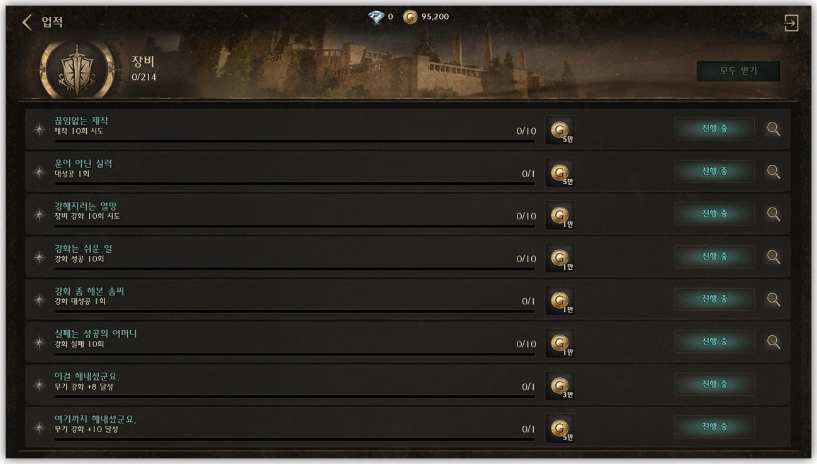This screenshot has width=817, height=464.
Task: Click the gold reward icon for 끊임없는 제작
Action: click(560, 130)
